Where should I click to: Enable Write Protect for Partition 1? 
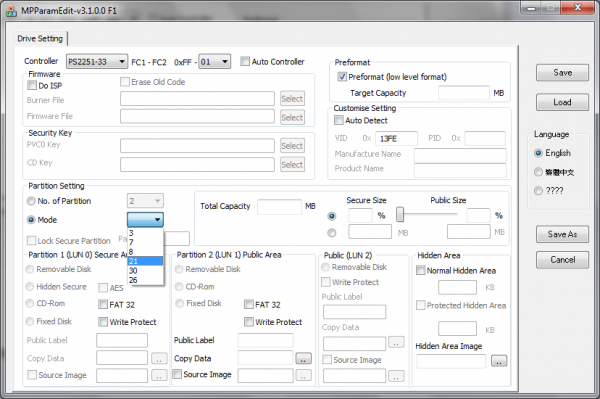[x=103, y=322]
